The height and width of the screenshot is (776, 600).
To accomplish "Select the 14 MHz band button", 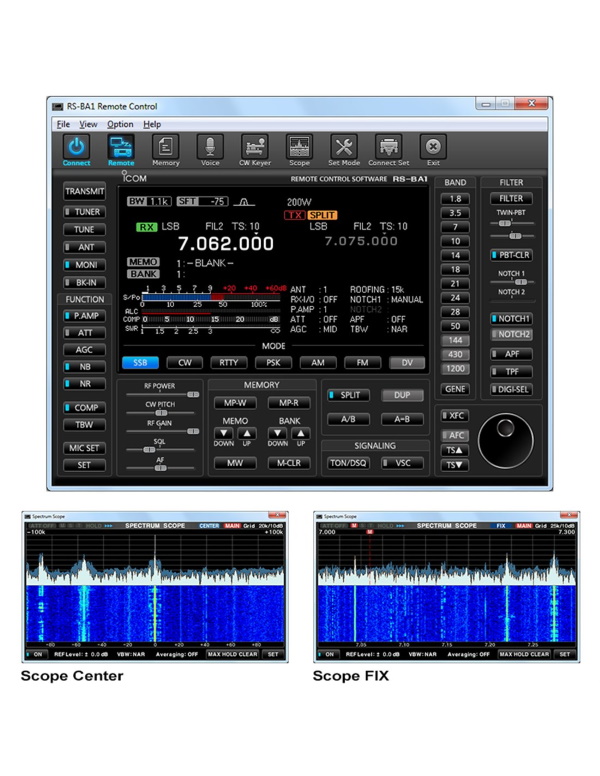I will point(455,255).
